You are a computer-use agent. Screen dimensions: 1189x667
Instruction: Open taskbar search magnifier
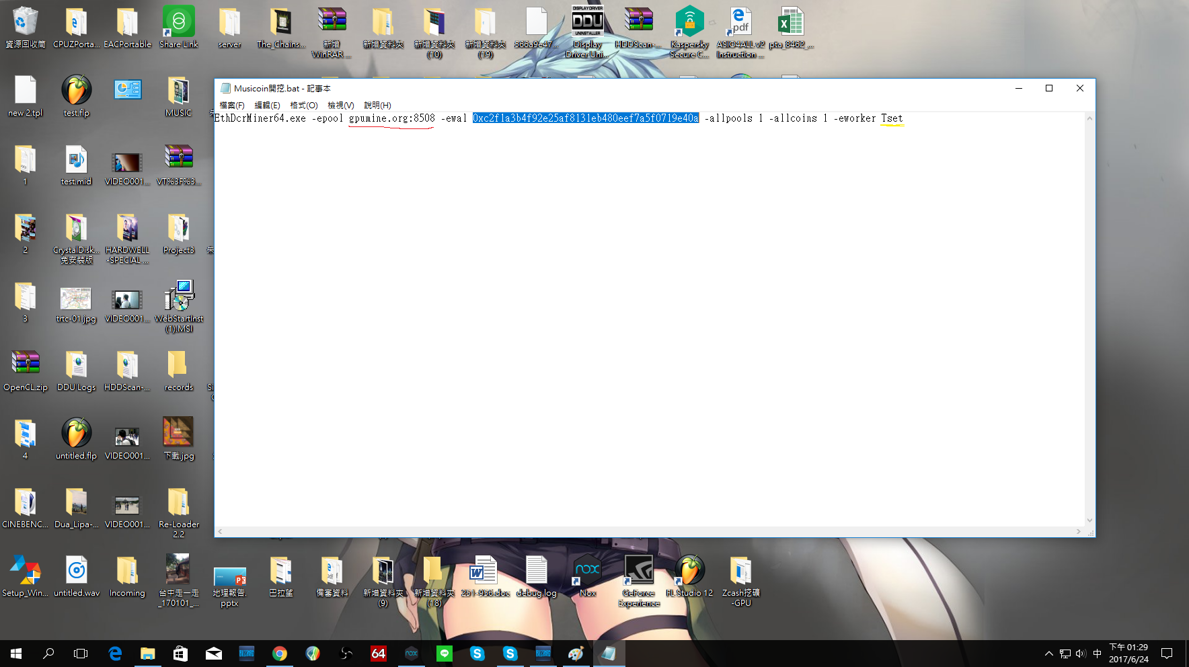tap(49, 653)
